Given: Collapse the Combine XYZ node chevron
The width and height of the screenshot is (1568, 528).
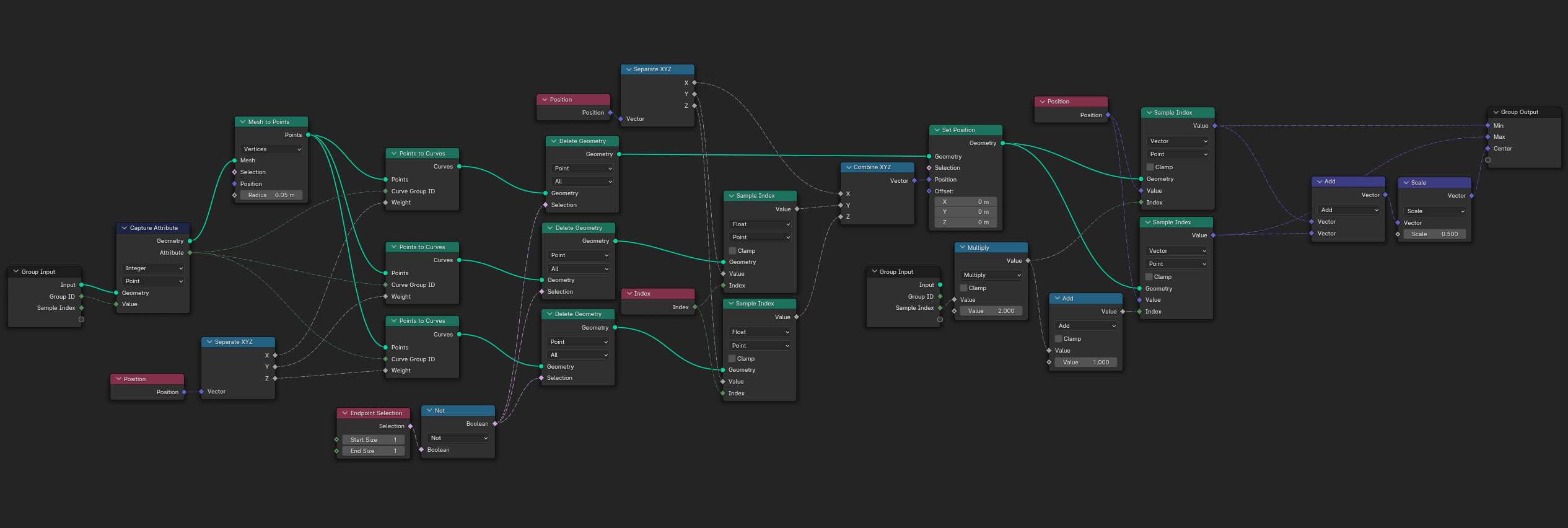Looking at the screenshot, I should [848, 167].
